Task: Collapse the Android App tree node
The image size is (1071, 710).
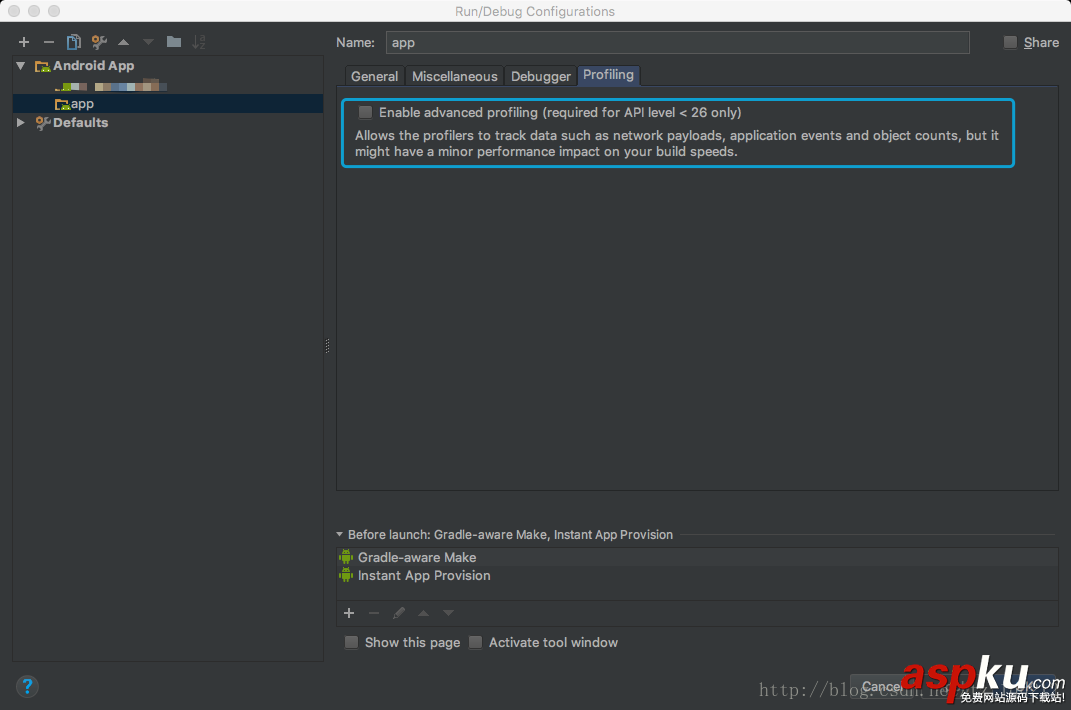Action: pos(21,66)
